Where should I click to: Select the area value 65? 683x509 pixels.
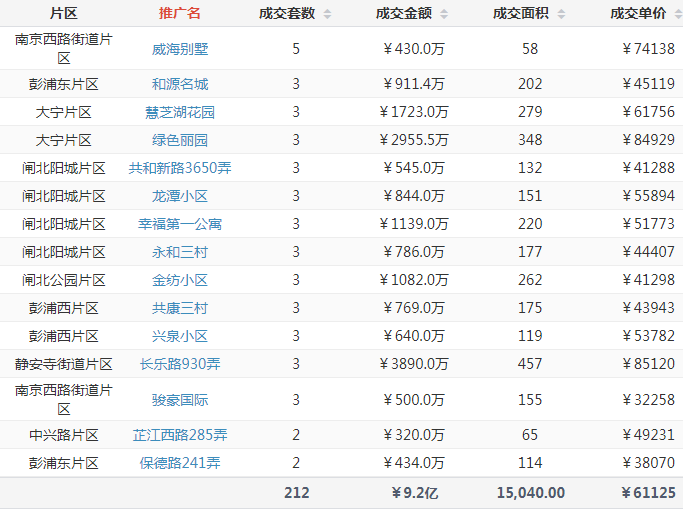[x=530, y=435]
